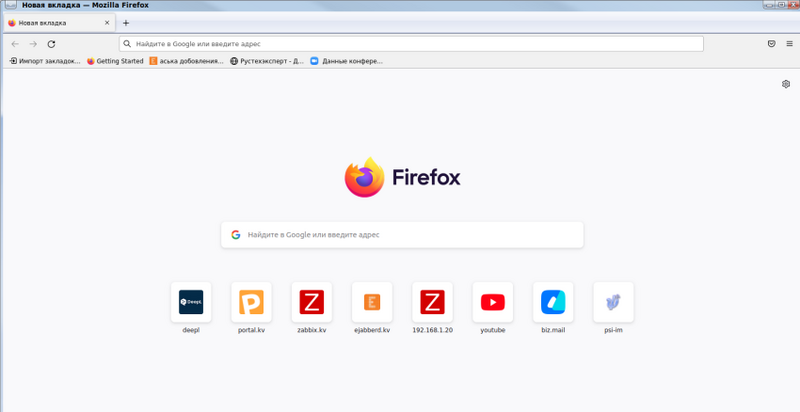
Task: Open the zabbix.kv shortcut tile
Action: (312, 302)
